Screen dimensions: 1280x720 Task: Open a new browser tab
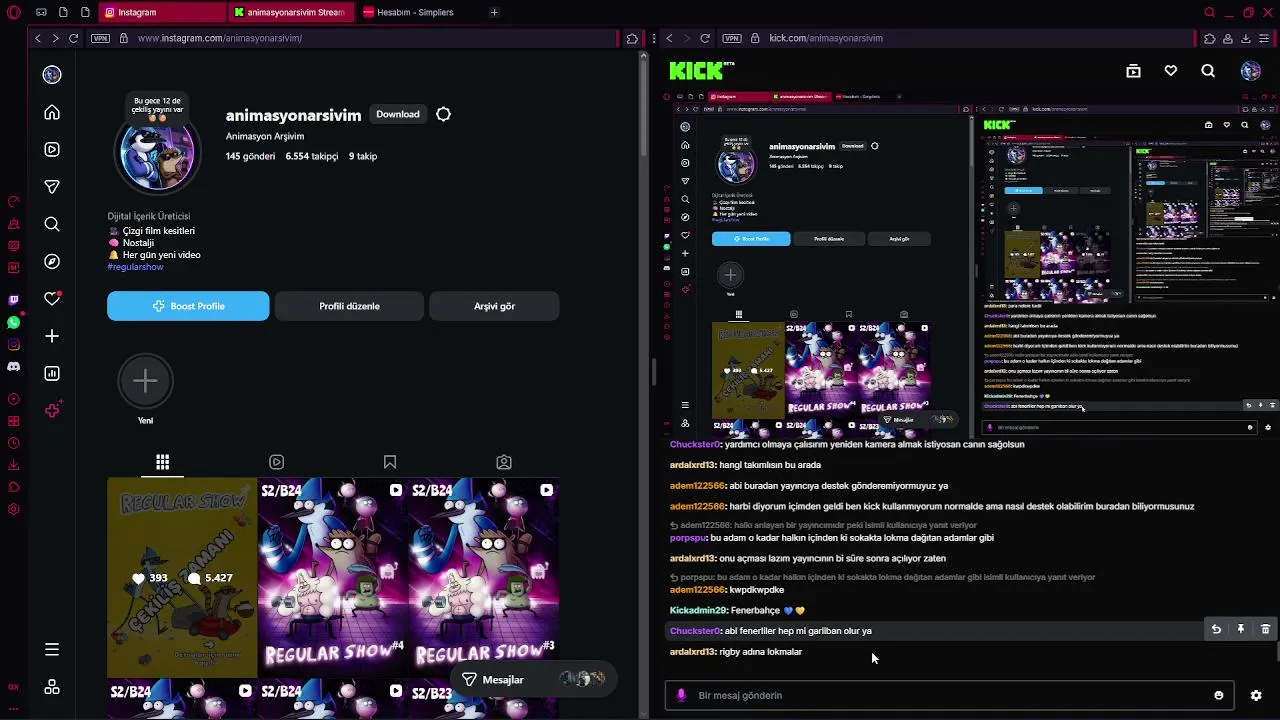pyautogui.click(x=494, y=12)
